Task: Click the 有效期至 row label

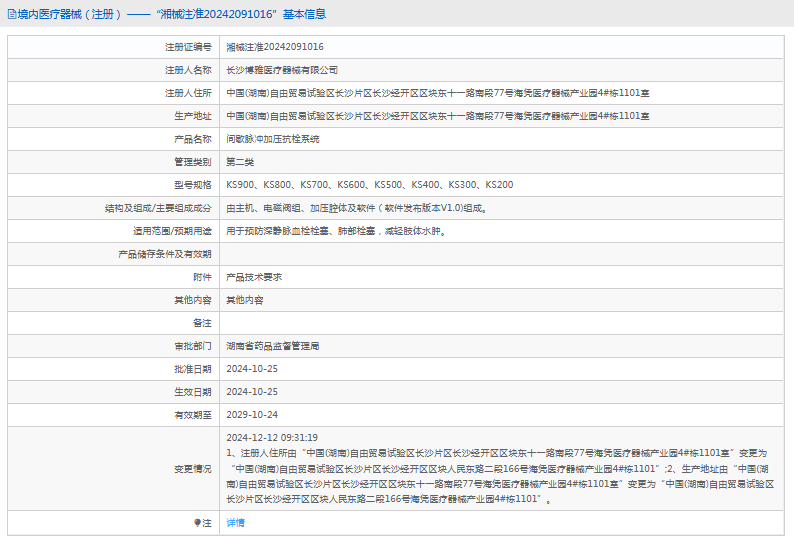Action: (x=193, y=415)
